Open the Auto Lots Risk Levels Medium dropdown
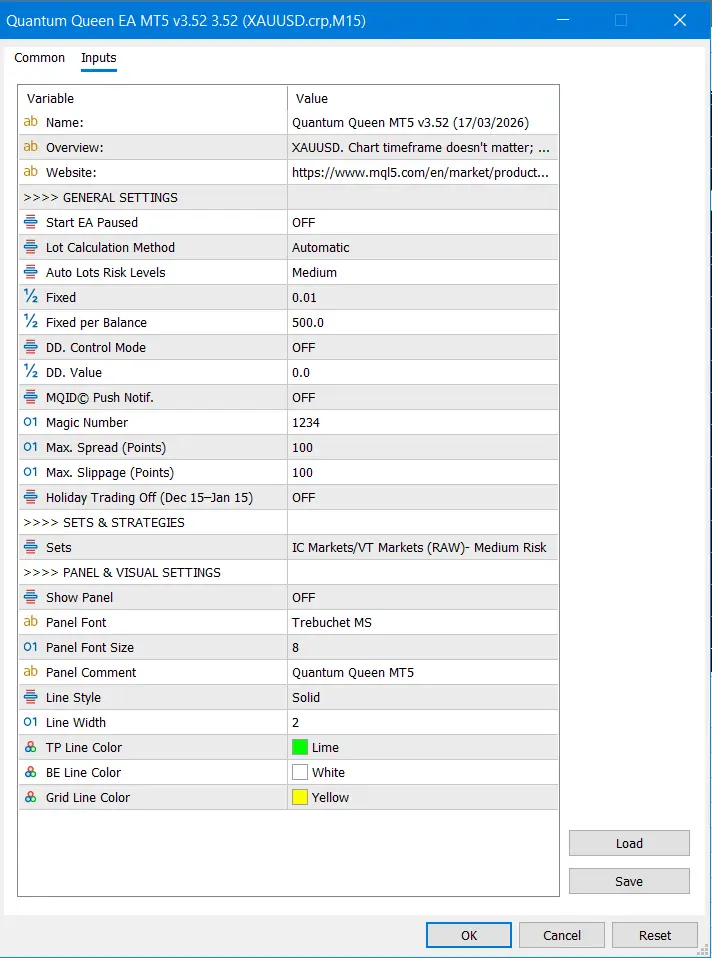This screenshot has width=712, height=958. (423, 272)
